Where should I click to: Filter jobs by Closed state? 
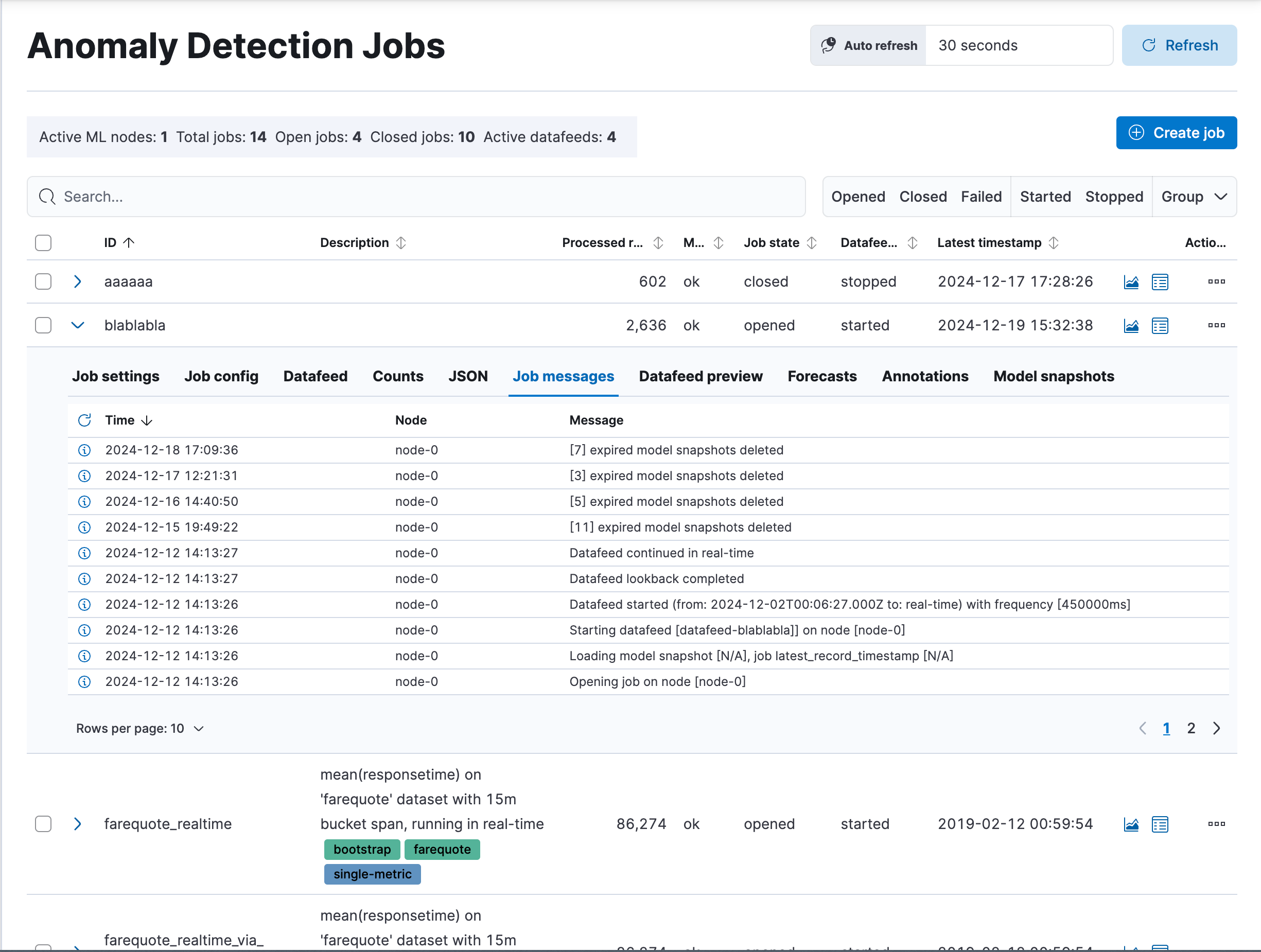(923, 197)
